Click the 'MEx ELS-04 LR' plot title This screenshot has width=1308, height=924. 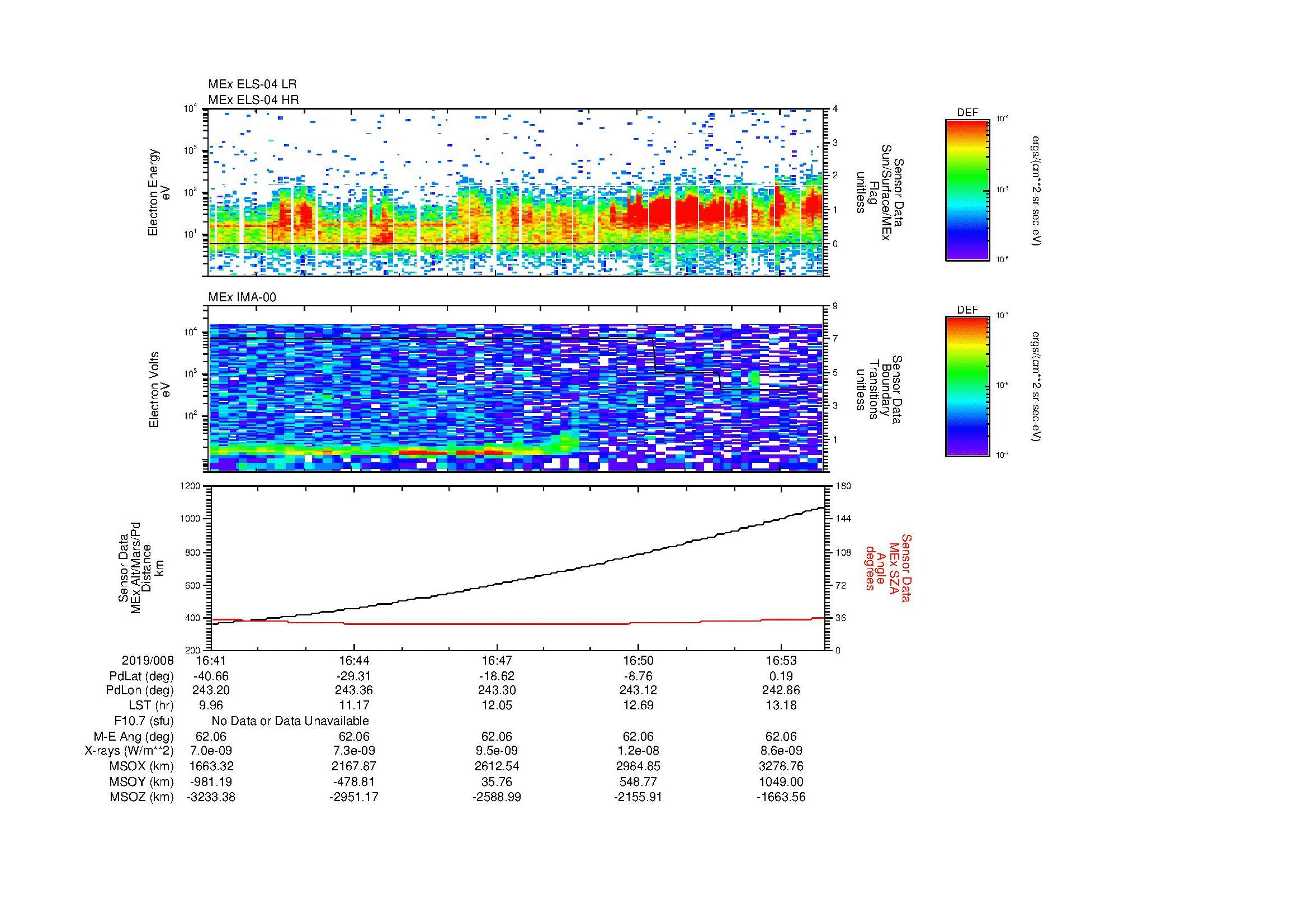(x=252, y=84)
